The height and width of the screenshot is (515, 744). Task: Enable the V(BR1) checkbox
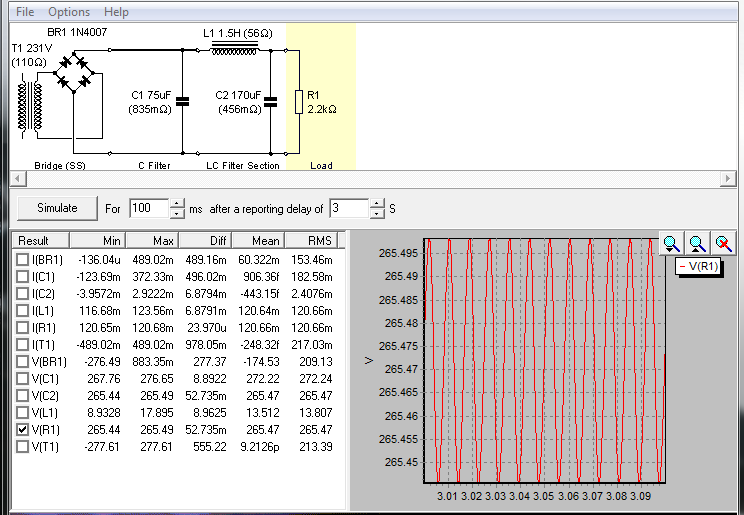22,362
